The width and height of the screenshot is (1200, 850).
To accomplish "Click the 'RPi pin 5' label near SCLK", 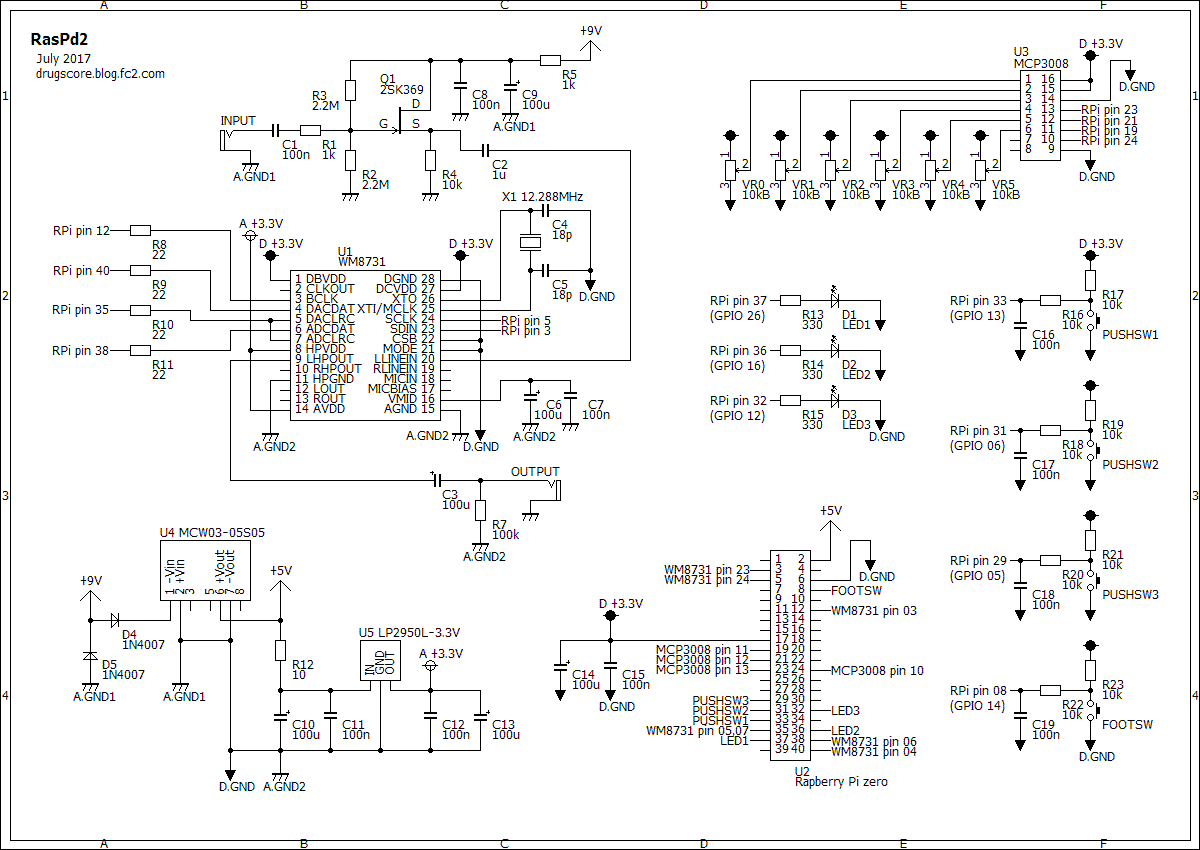I will (526, 320).
